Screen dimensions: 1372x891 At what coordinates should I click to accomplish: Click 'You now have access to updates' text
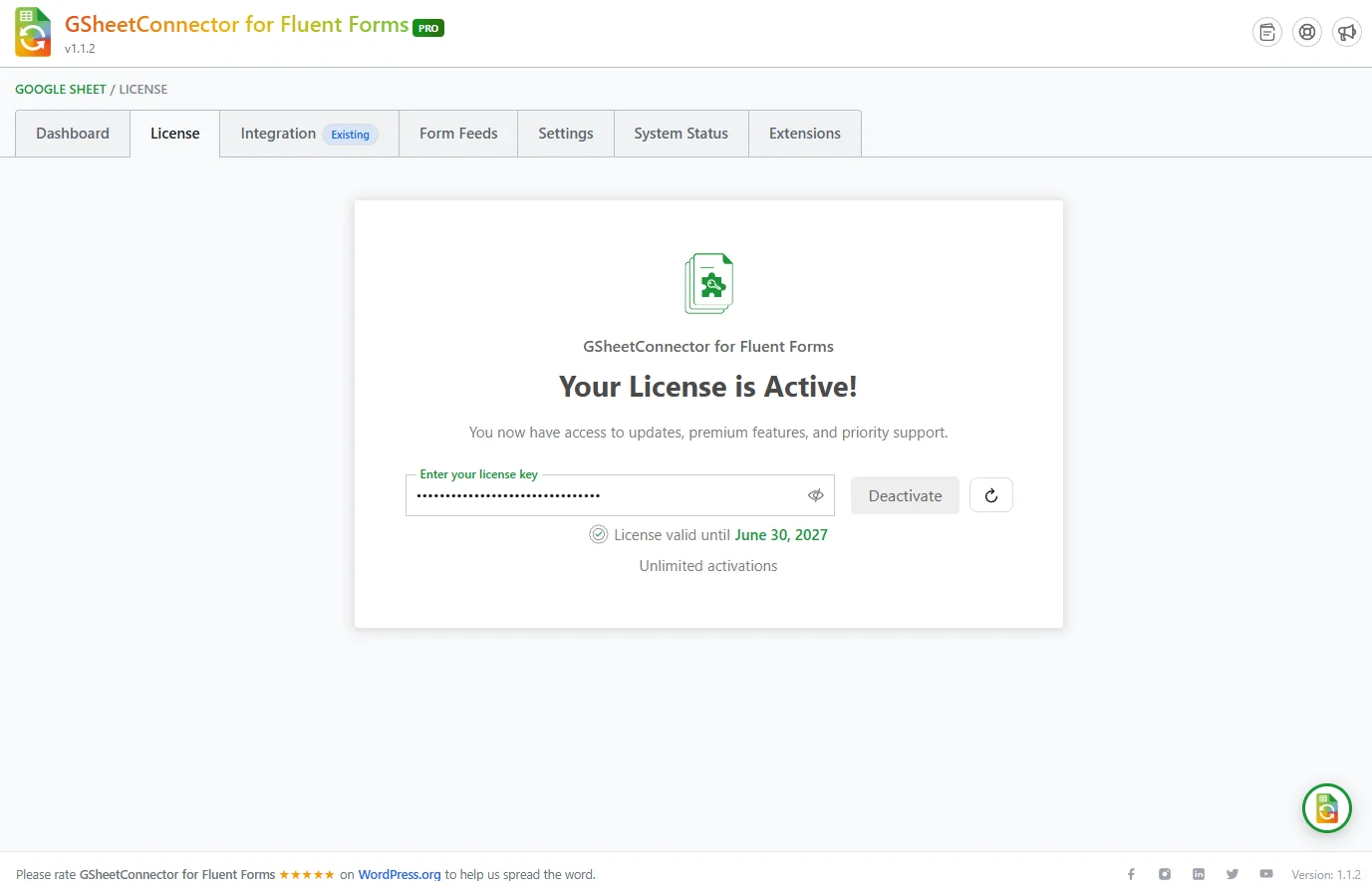(708, 433)
